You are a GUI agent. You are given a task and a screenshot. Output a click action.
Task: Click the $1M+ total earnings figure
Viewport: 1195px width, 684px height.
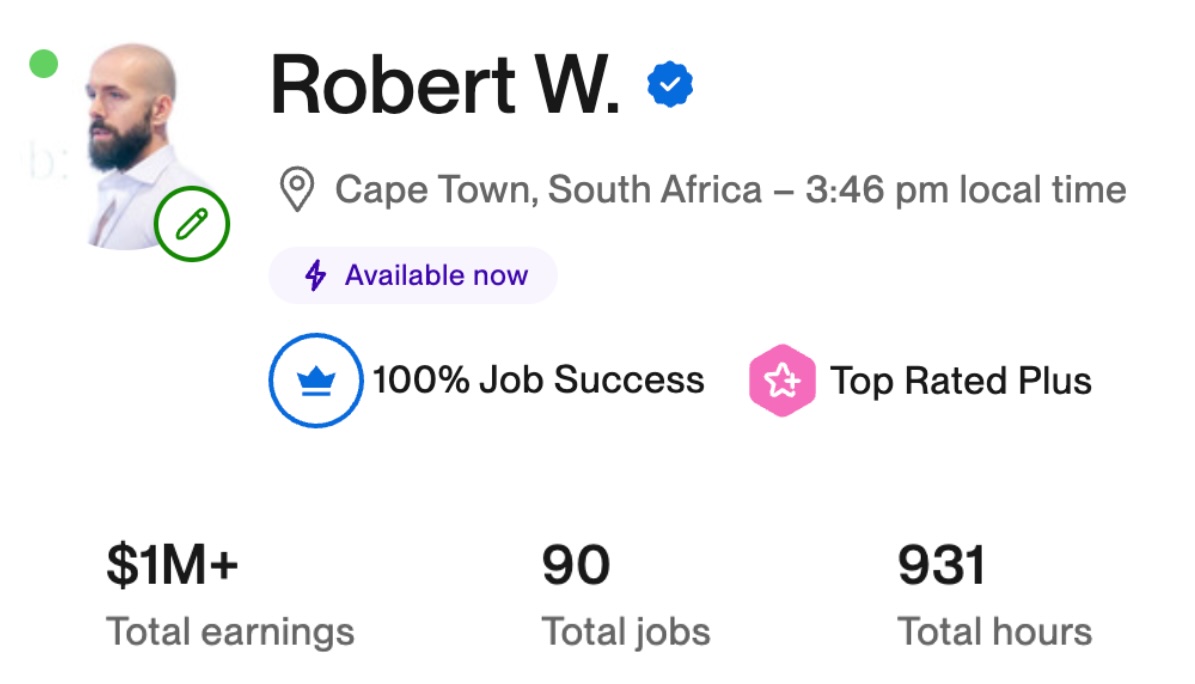click(x=172, y=566)
